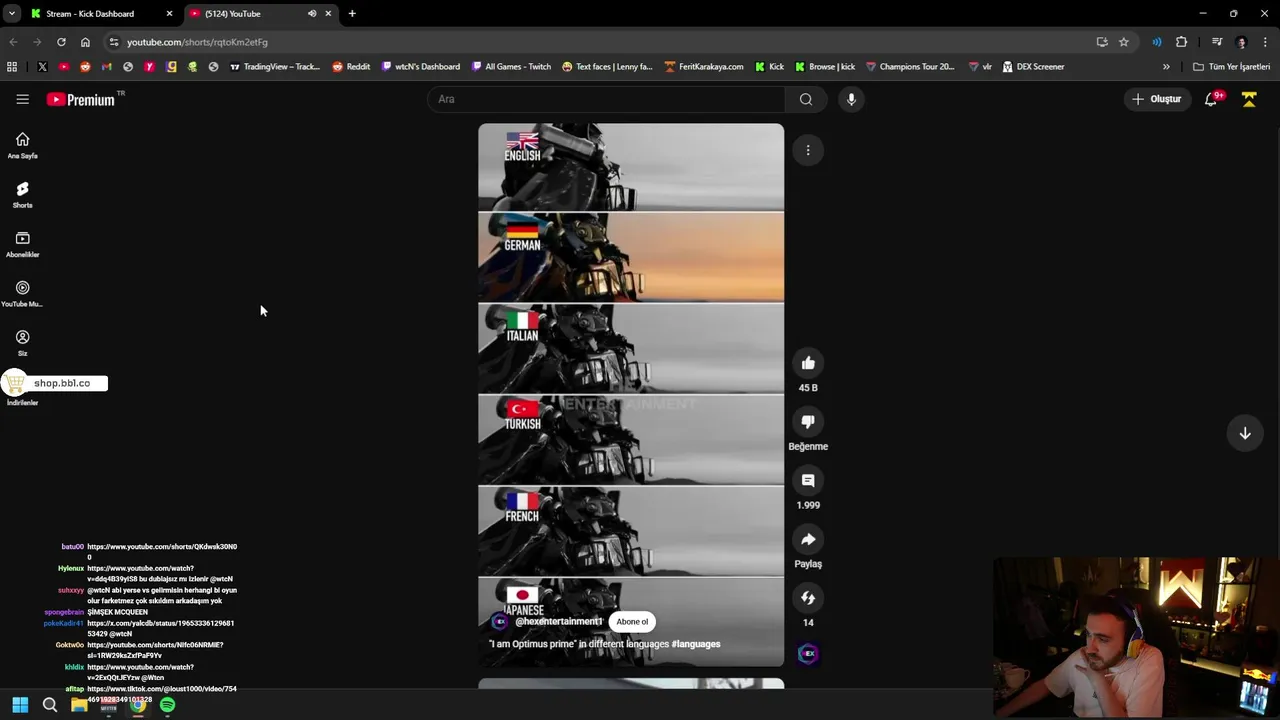Open the Browse | kick bookmark
Image resolution: width=1280 pixels, height=720 pixels.
(x=825, y=67)
